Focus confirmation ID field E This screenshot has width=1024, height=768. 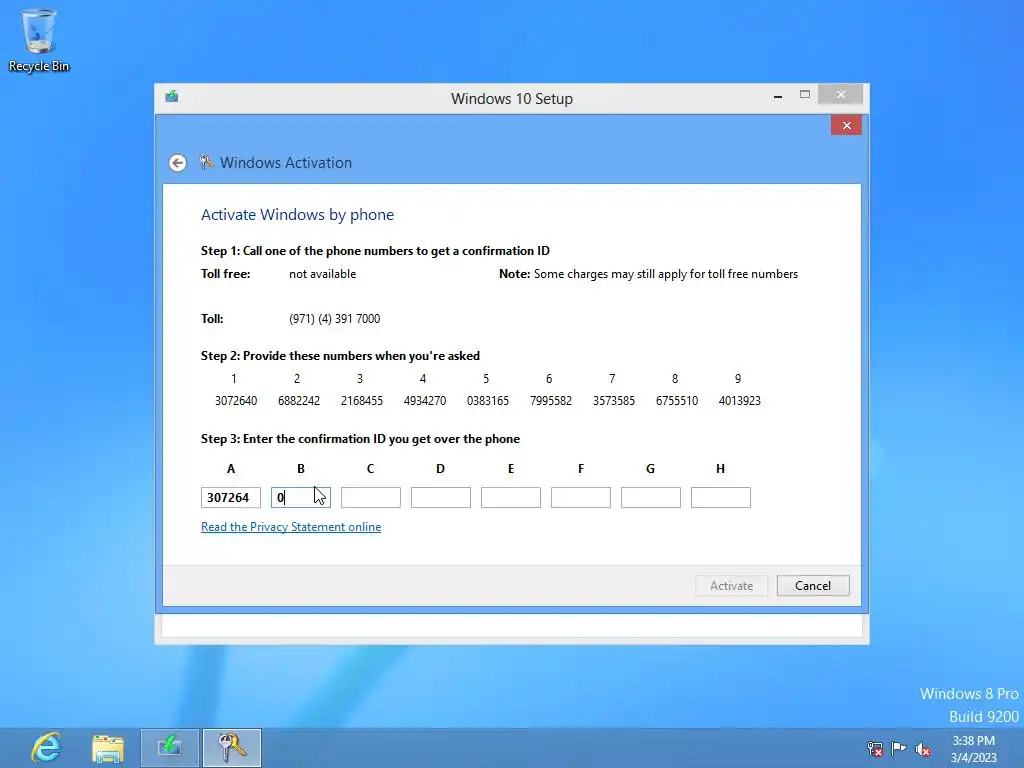[511, 498]
